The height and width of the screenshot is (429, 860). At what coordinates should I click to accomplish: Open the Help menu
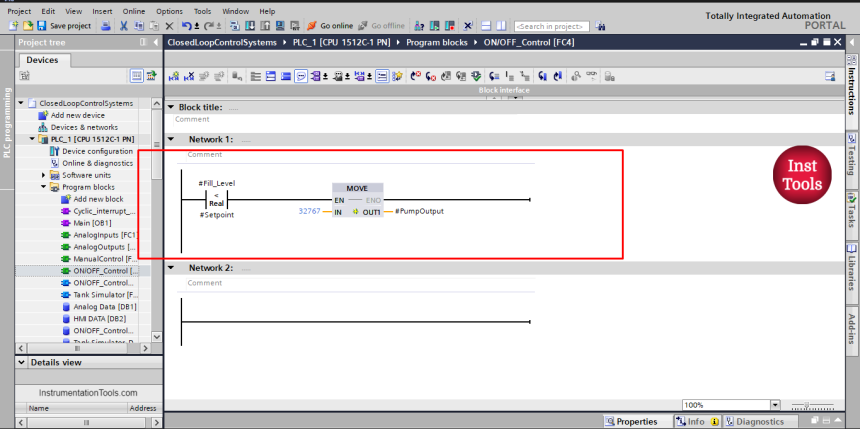(267, 11)
